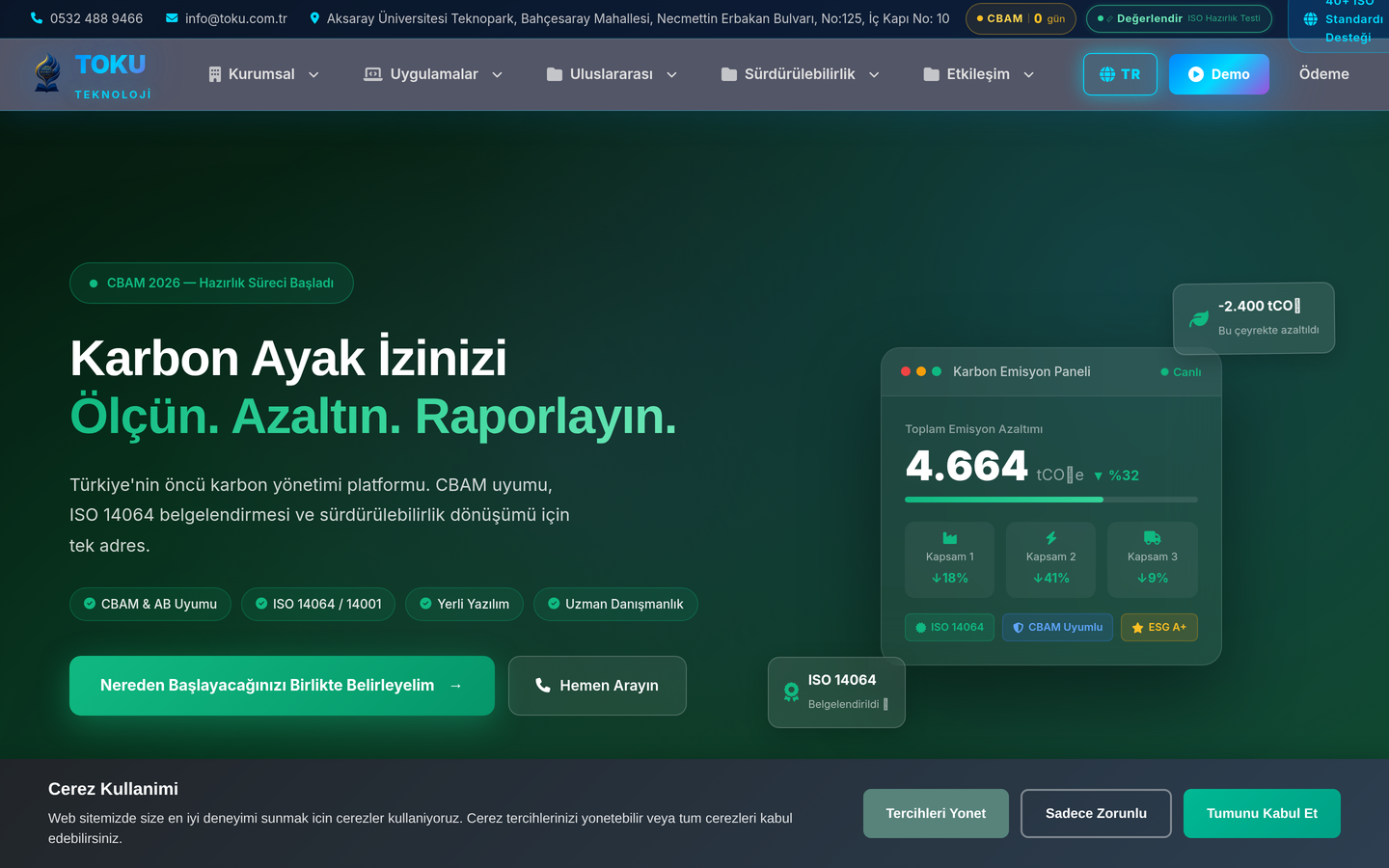
Task: Click the leaf icon on the -2.400 tCO card
Action: coord(1199,318)
